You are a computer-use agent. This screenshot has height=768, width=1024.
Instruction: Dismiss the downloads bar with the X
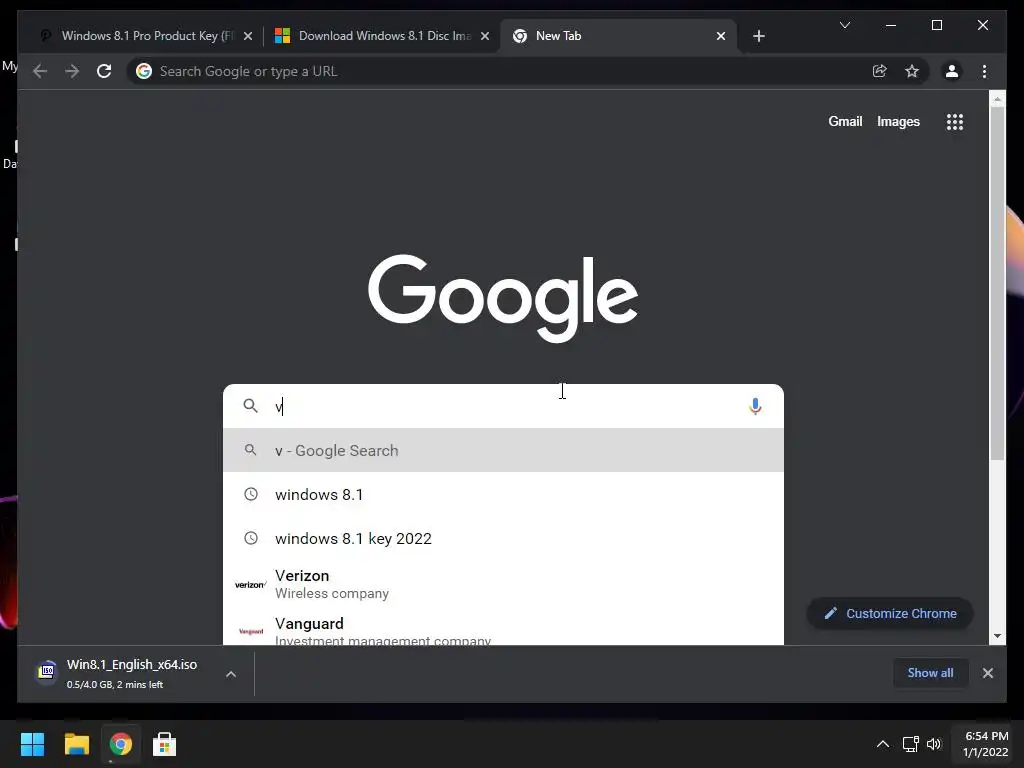[x=987, y=673]
